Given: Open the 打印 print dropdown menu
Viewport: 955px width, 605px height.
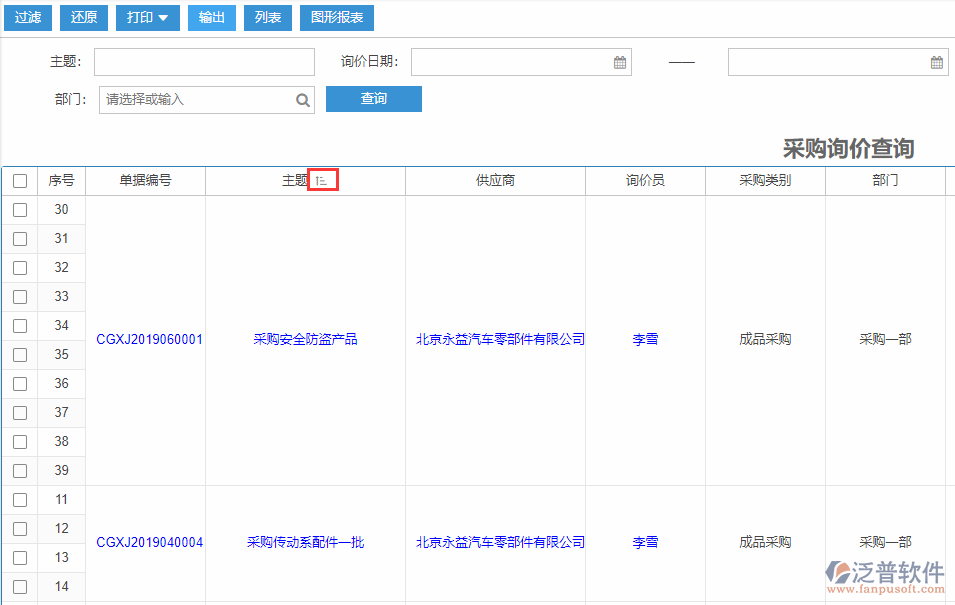Looking at the screenshot, I should click(147, 17).
